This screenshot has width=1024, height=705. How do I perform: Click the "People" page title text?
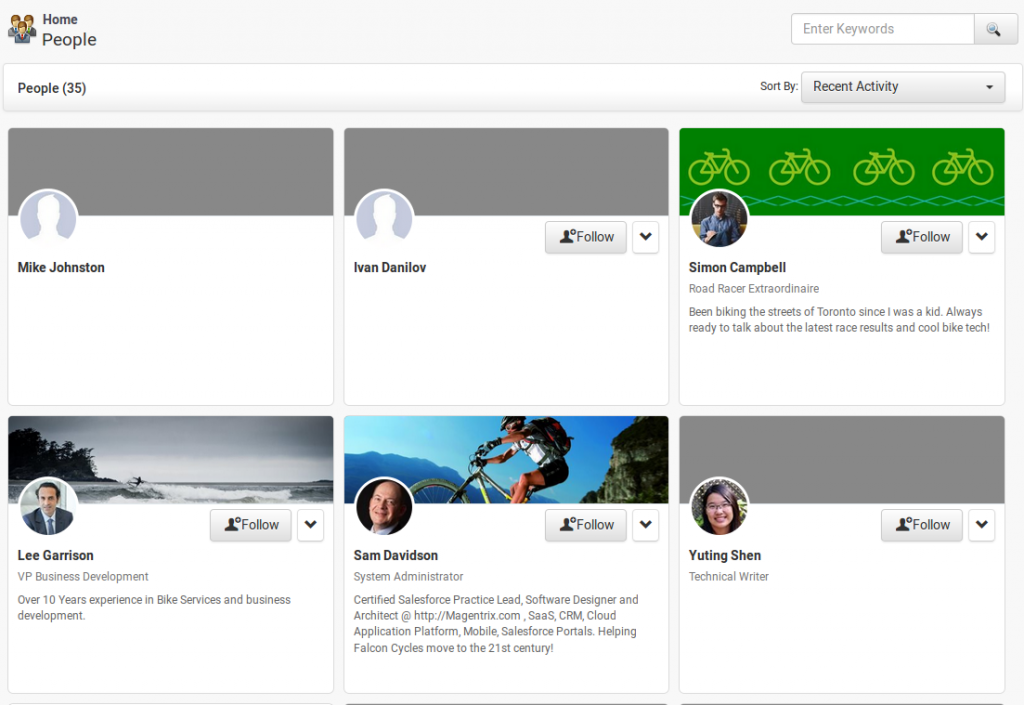(x=69, y=40)
